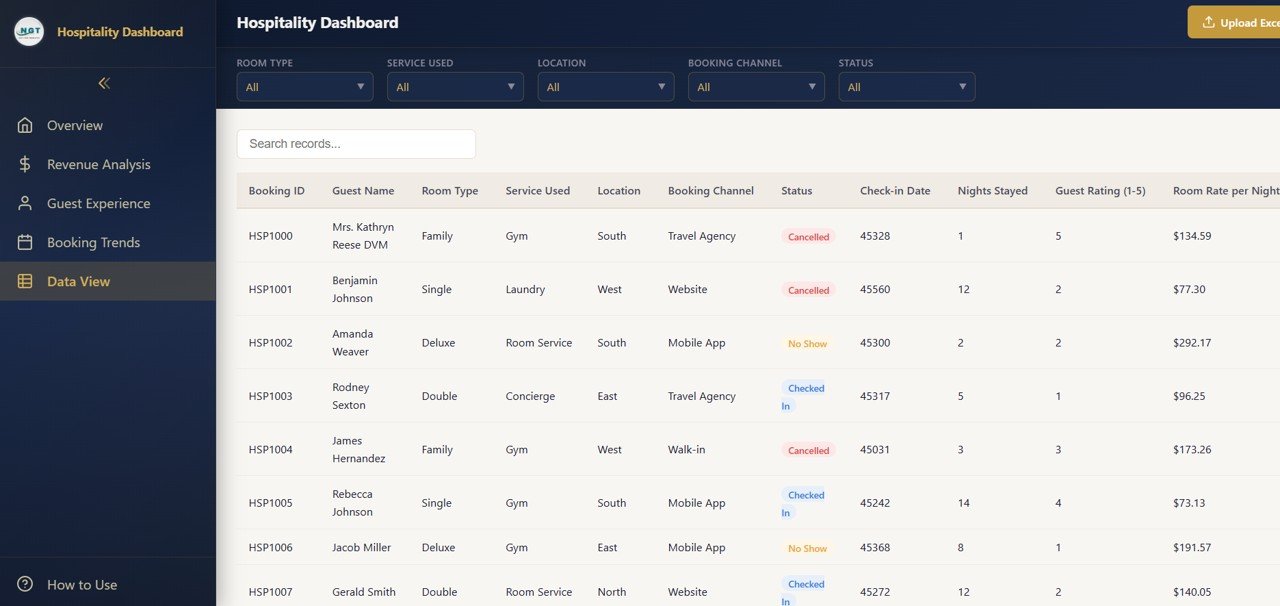Expand the Location filter dropdown
This screenshot has width=1280, height=606.
pyautogui.click(x=606, y=87)
